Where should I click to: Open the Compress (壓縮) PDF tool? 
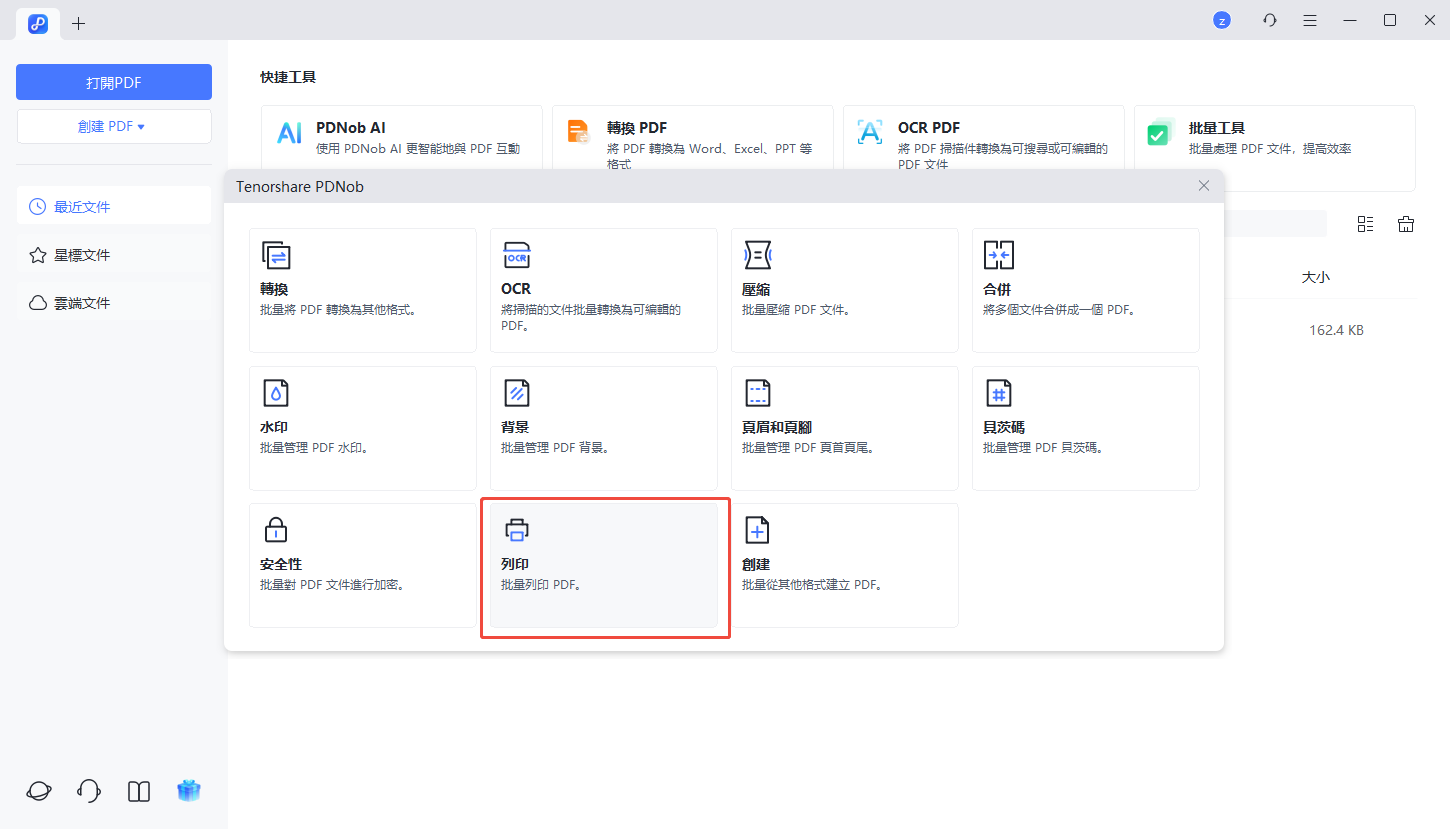click(844, 290)
